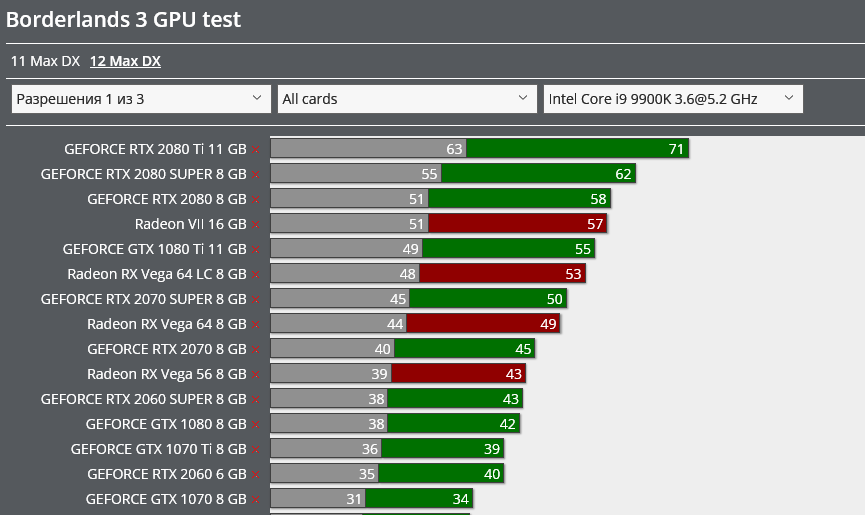This screenshot has width=865, height=515.
Task: Click green 55 bar of GTX 1080 Ti
Action: click(x=509, y=248)
